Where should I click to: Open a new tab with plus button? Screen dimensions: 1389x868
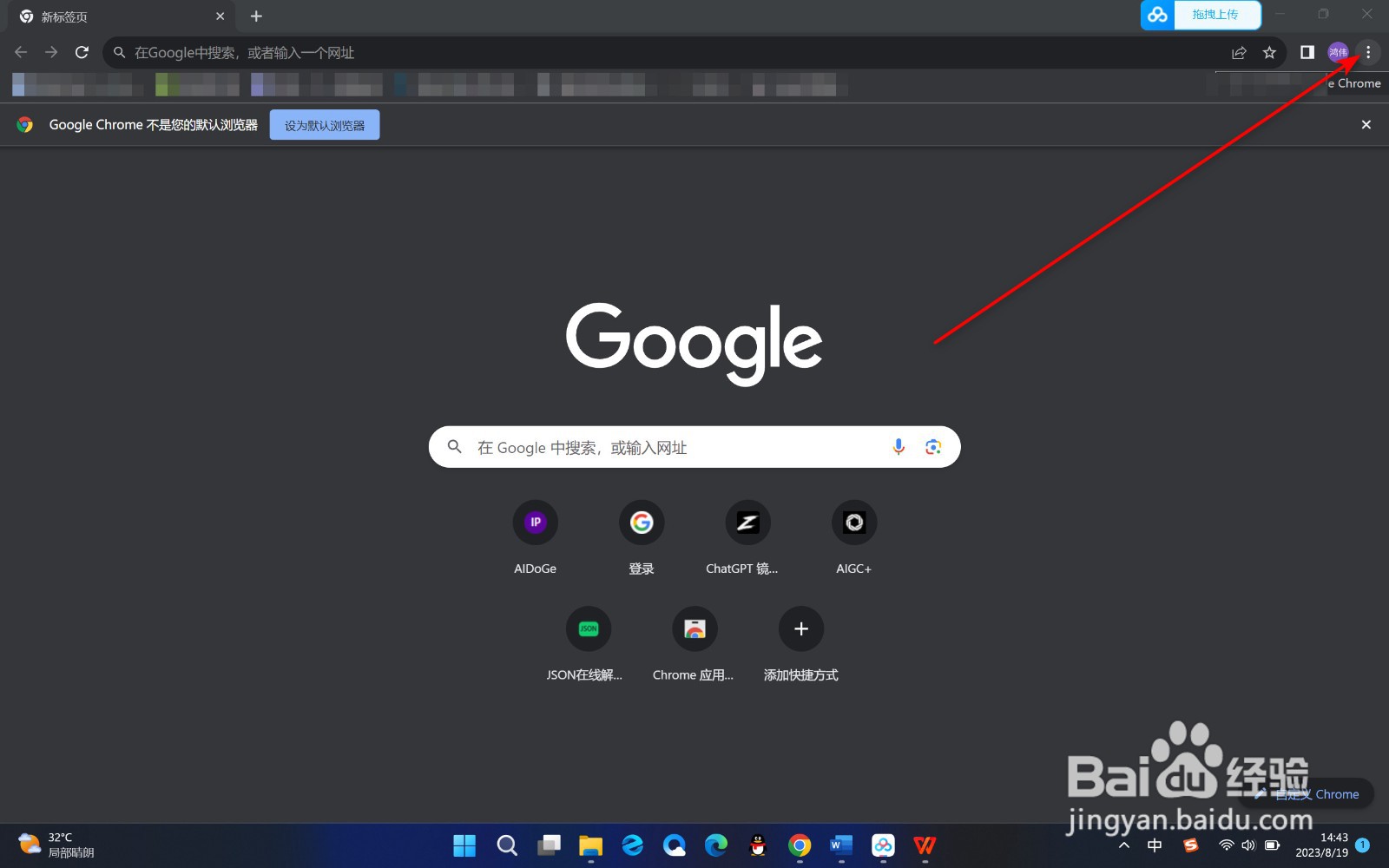click(x=256, y=16)
